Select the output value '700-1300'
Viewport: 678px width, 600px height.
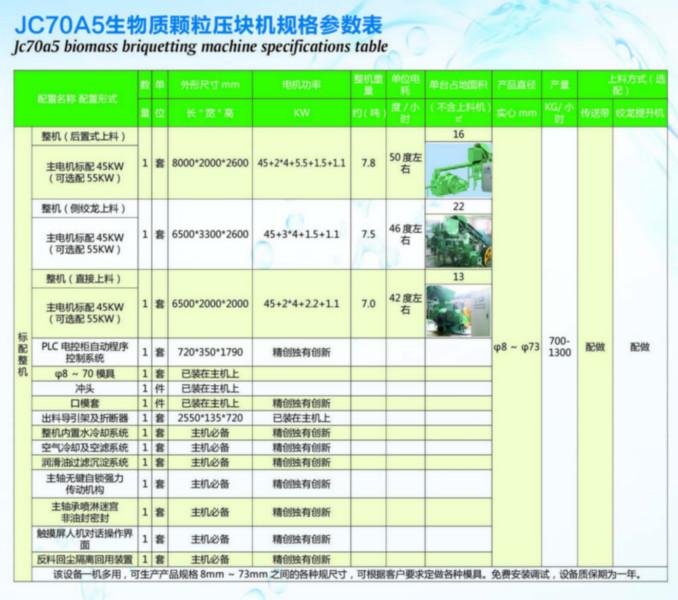click(560, 347)
